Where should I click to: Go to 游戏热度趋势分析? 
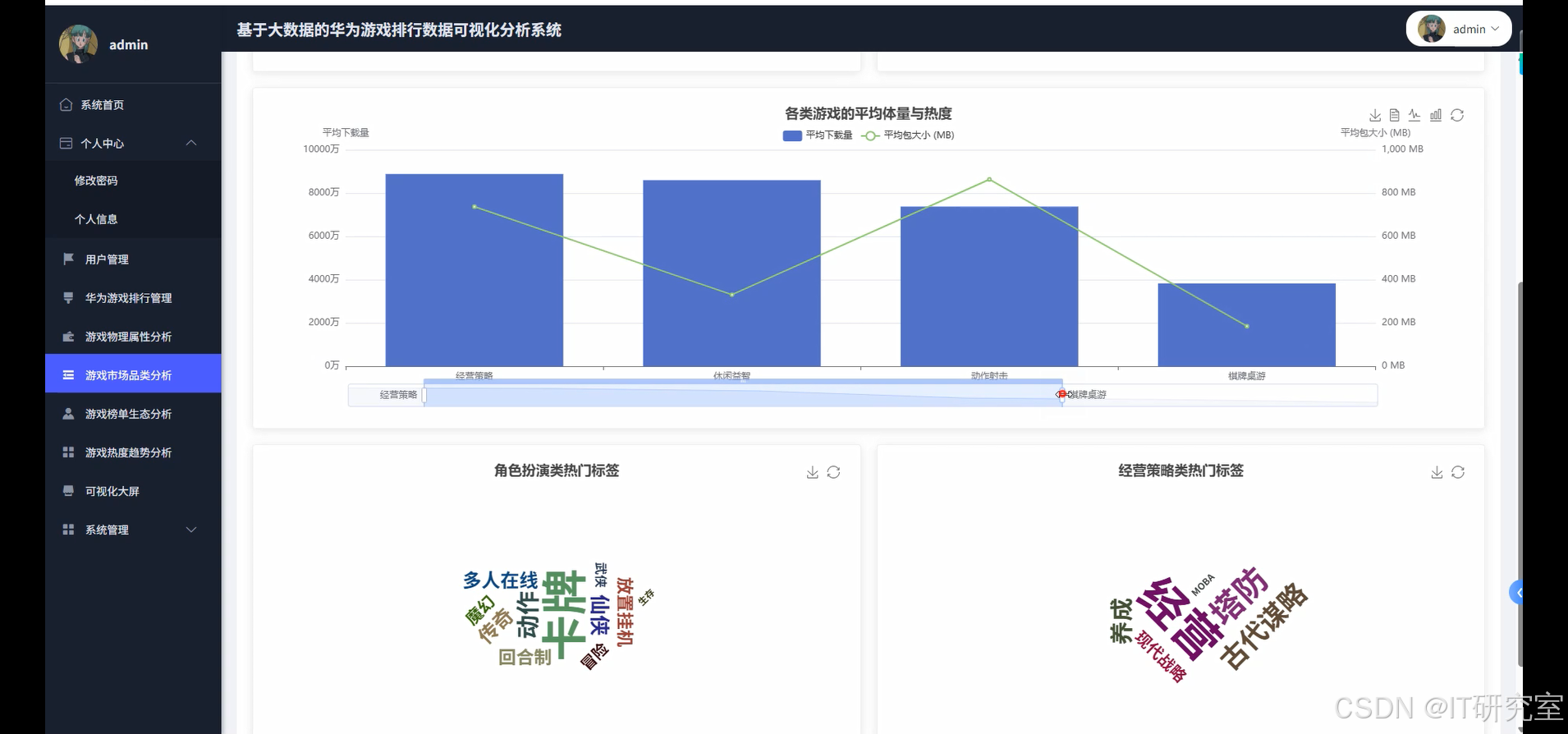tap(133, 452)
